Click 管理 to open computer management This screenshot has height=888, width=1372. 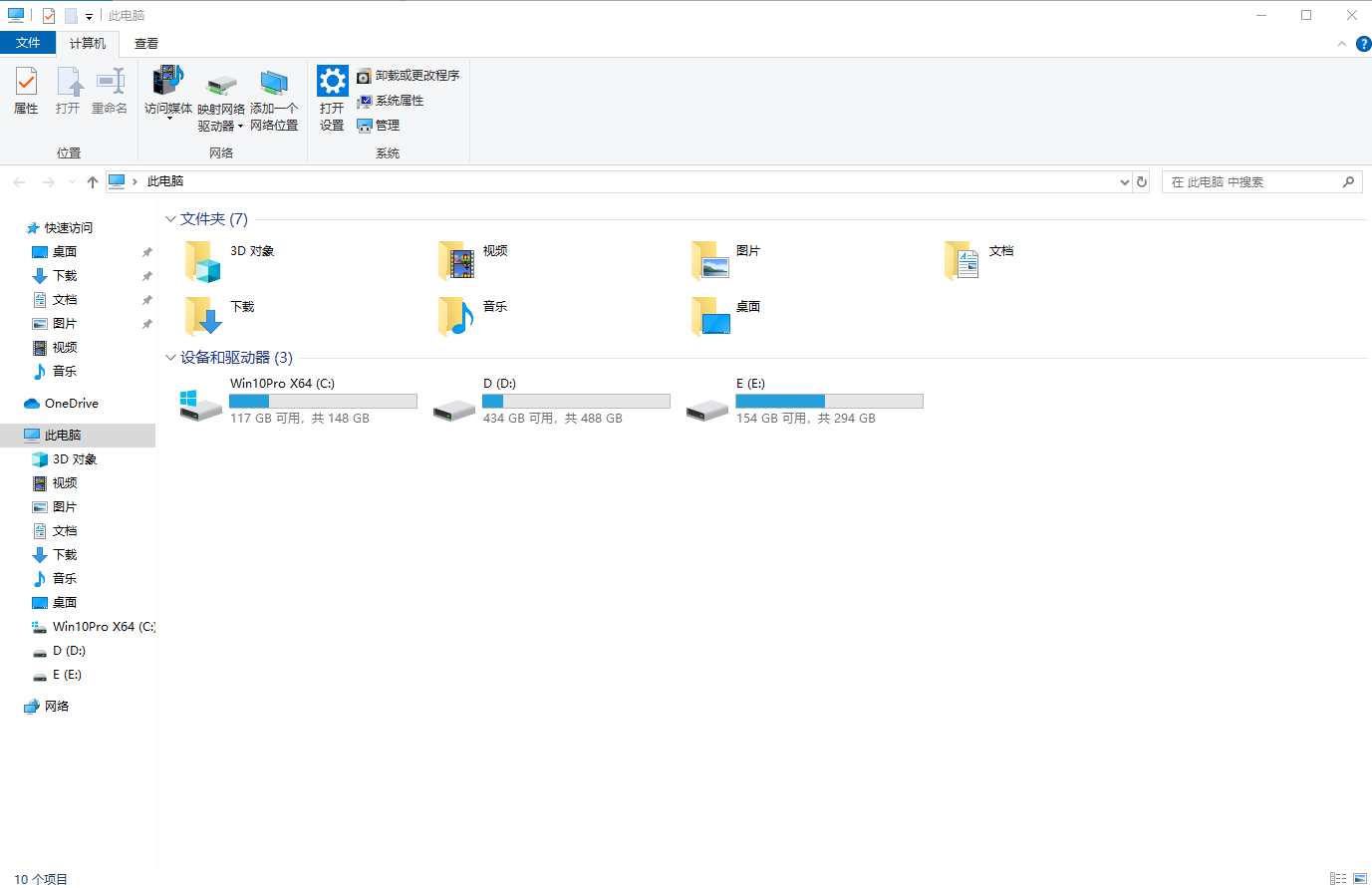[x=381, y=125]
